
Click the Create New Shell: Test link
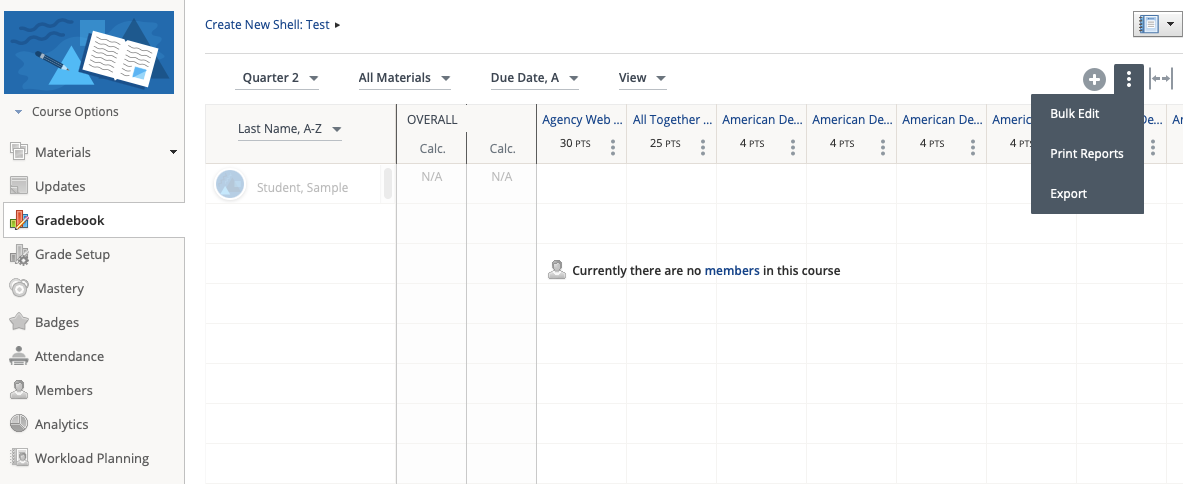267,25
